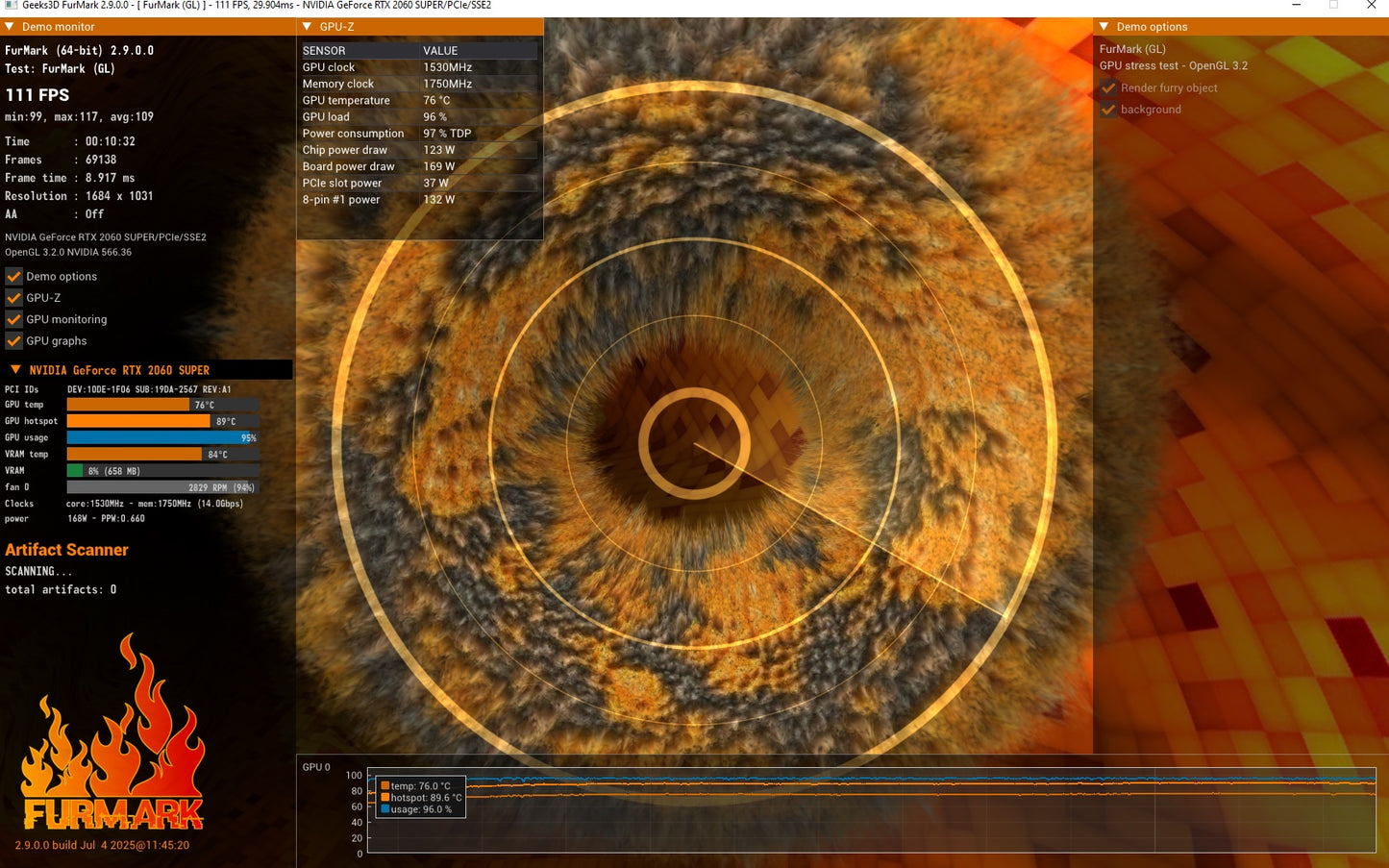Click the VALUE column header in GPU-Z

tap(440, 51)
